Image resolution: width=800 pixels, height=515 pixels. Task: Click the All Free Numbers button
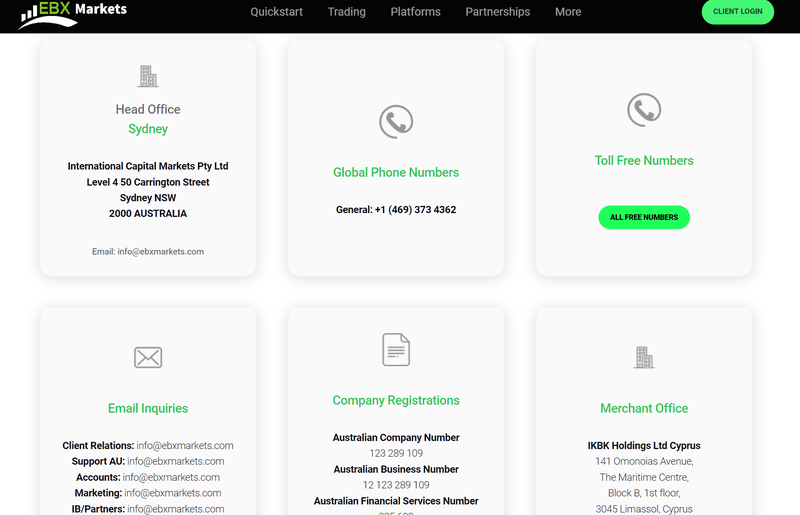point(644,217)
